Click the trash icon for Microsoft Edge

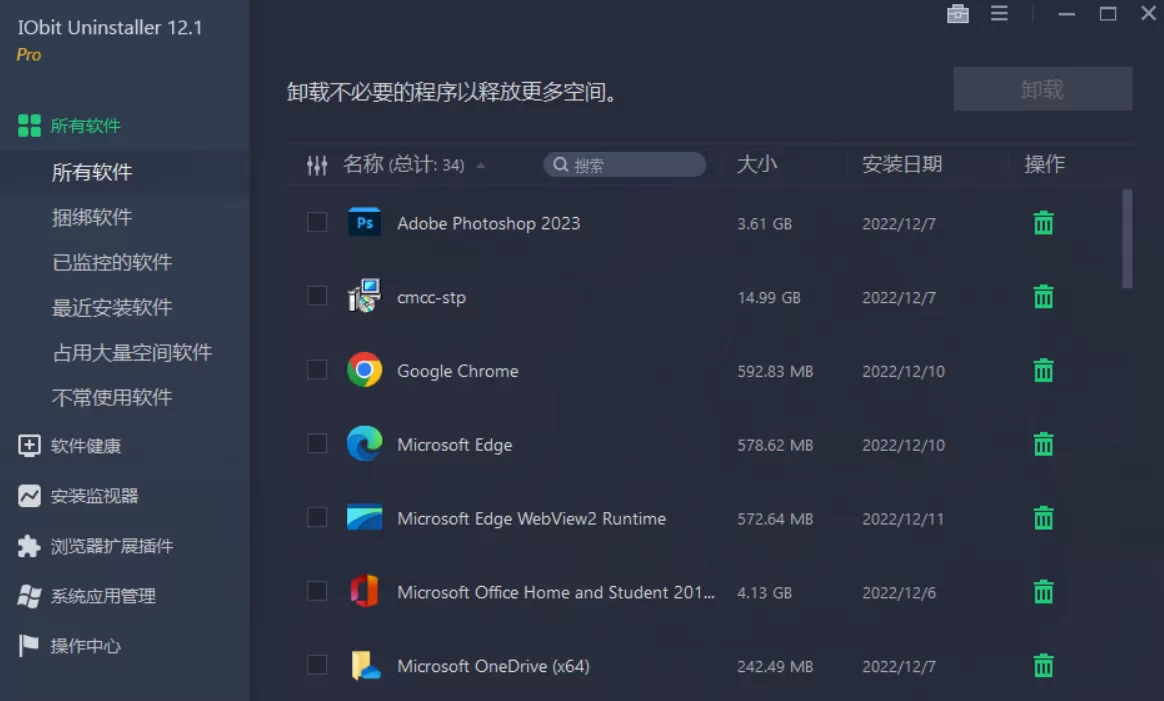pyautogui.click(x=1043, y=444)
